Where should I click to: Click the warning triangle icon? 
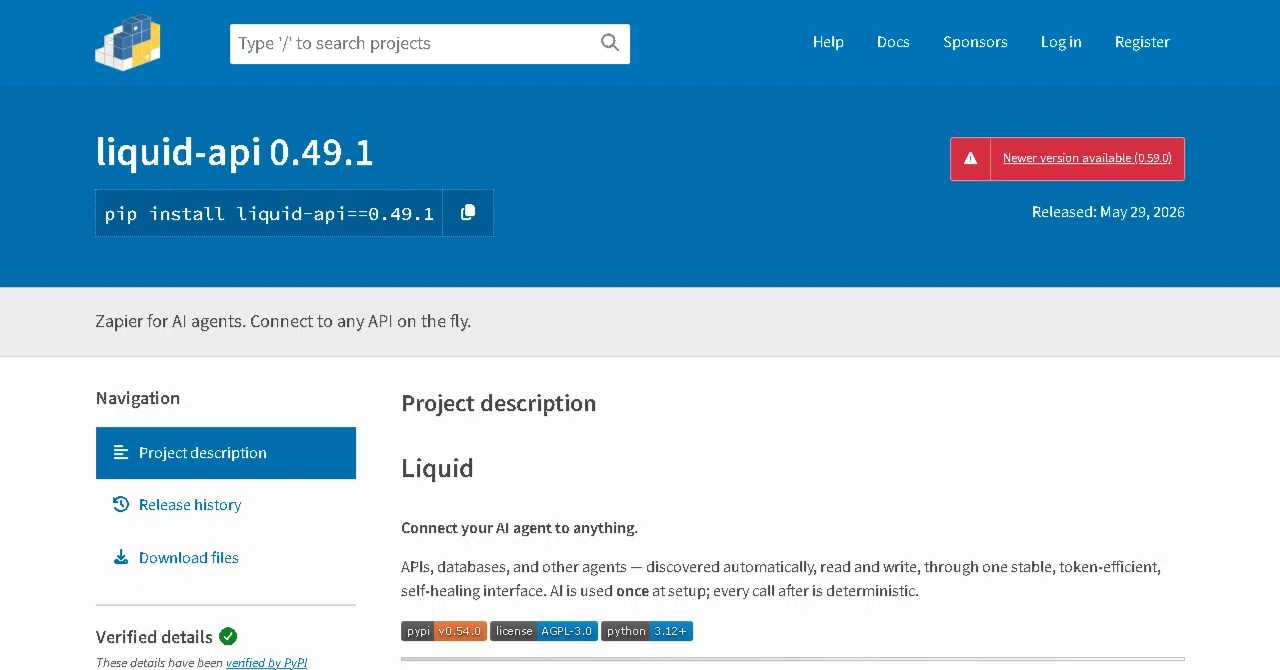(x=970, y=158)
